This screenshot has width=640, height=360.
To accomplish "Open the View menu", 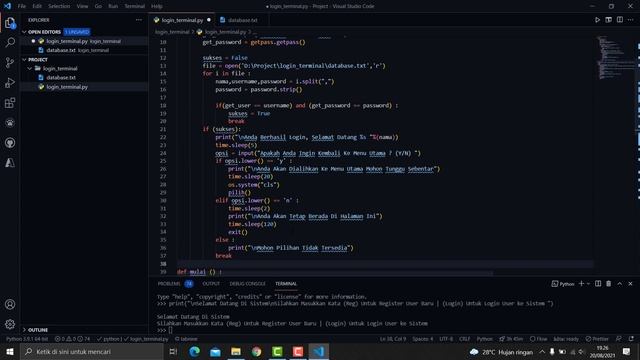I will 82,6.
